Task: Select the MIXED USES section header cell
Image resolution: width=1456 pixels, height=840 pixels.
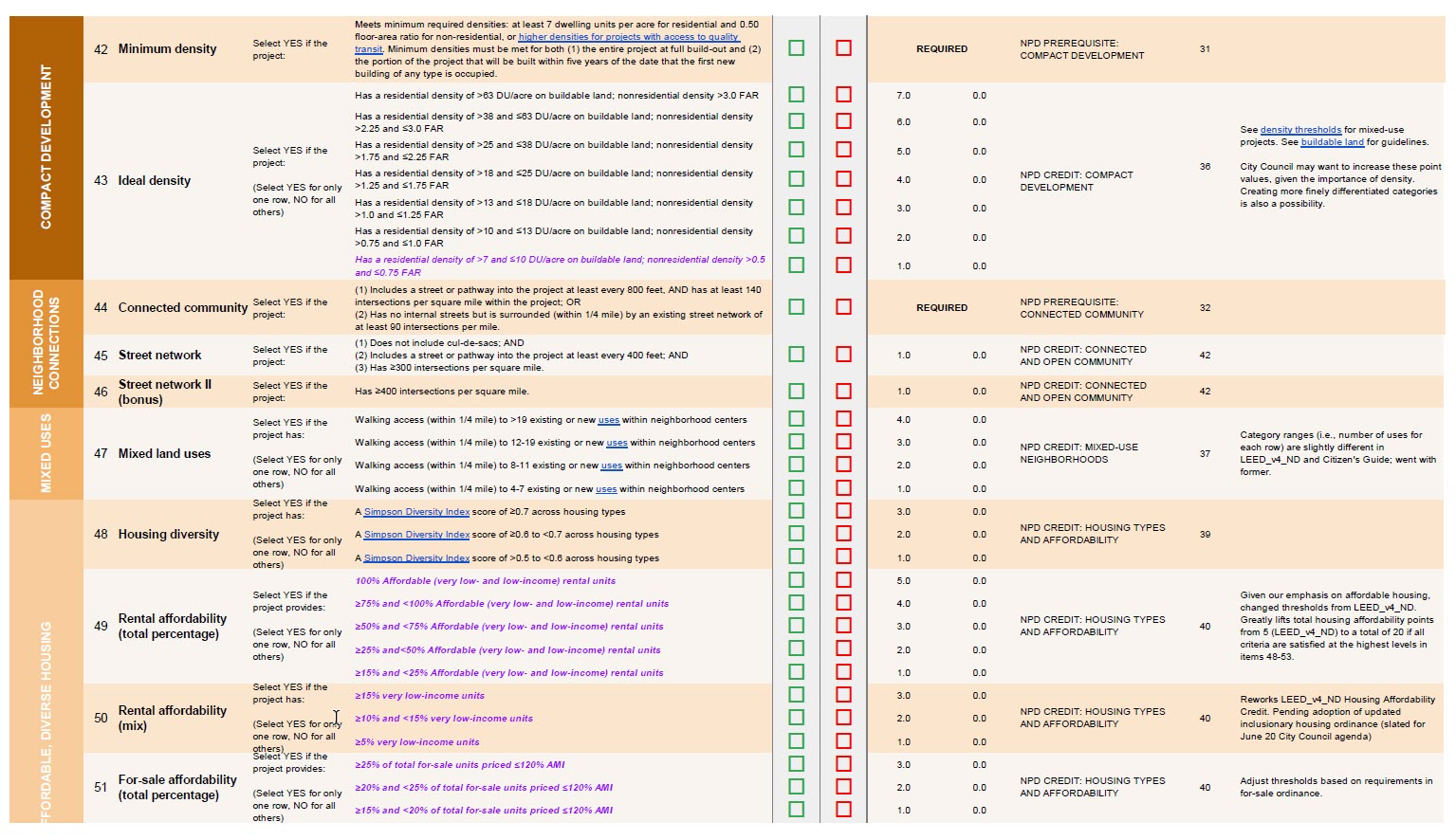Action: 46,453
